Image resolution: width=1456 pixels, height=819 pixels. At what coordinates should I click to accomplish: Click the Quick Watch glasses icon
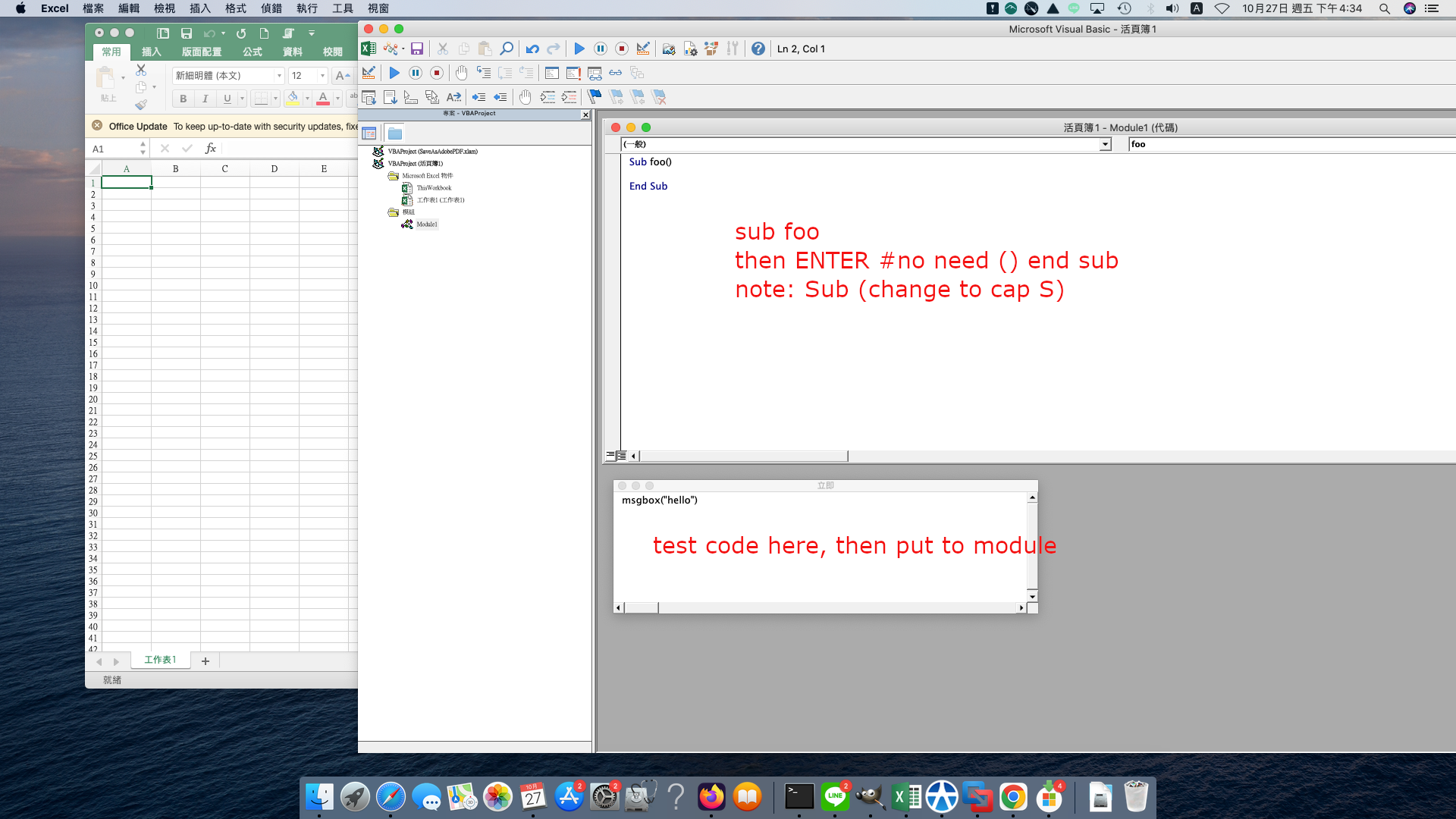click(615, 74)
